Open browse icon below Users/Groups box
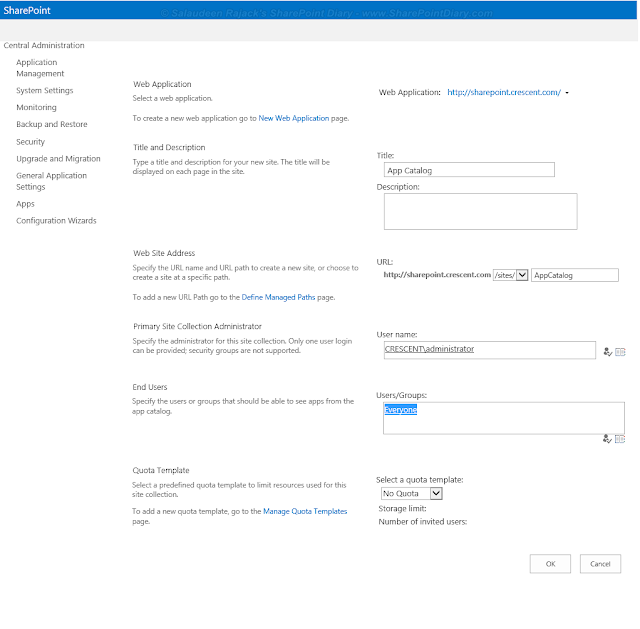The image size is (640, 629). [620, 439]
